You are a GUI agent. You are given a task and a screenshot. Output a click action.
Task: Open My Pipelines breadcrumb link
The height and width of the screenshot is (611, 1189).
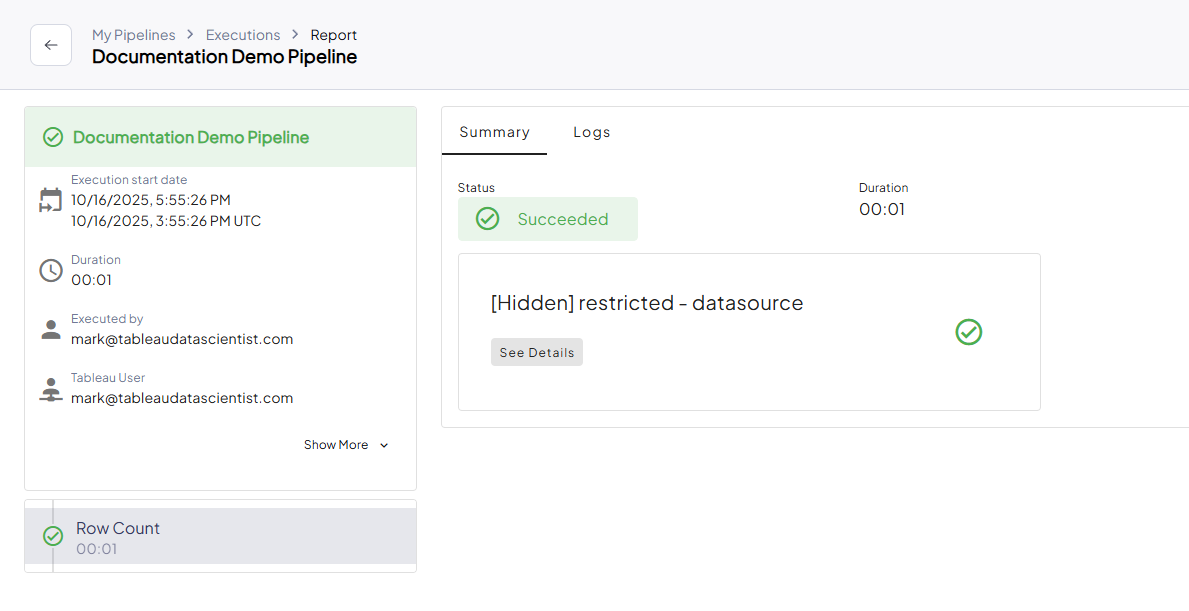pos(133,35)
